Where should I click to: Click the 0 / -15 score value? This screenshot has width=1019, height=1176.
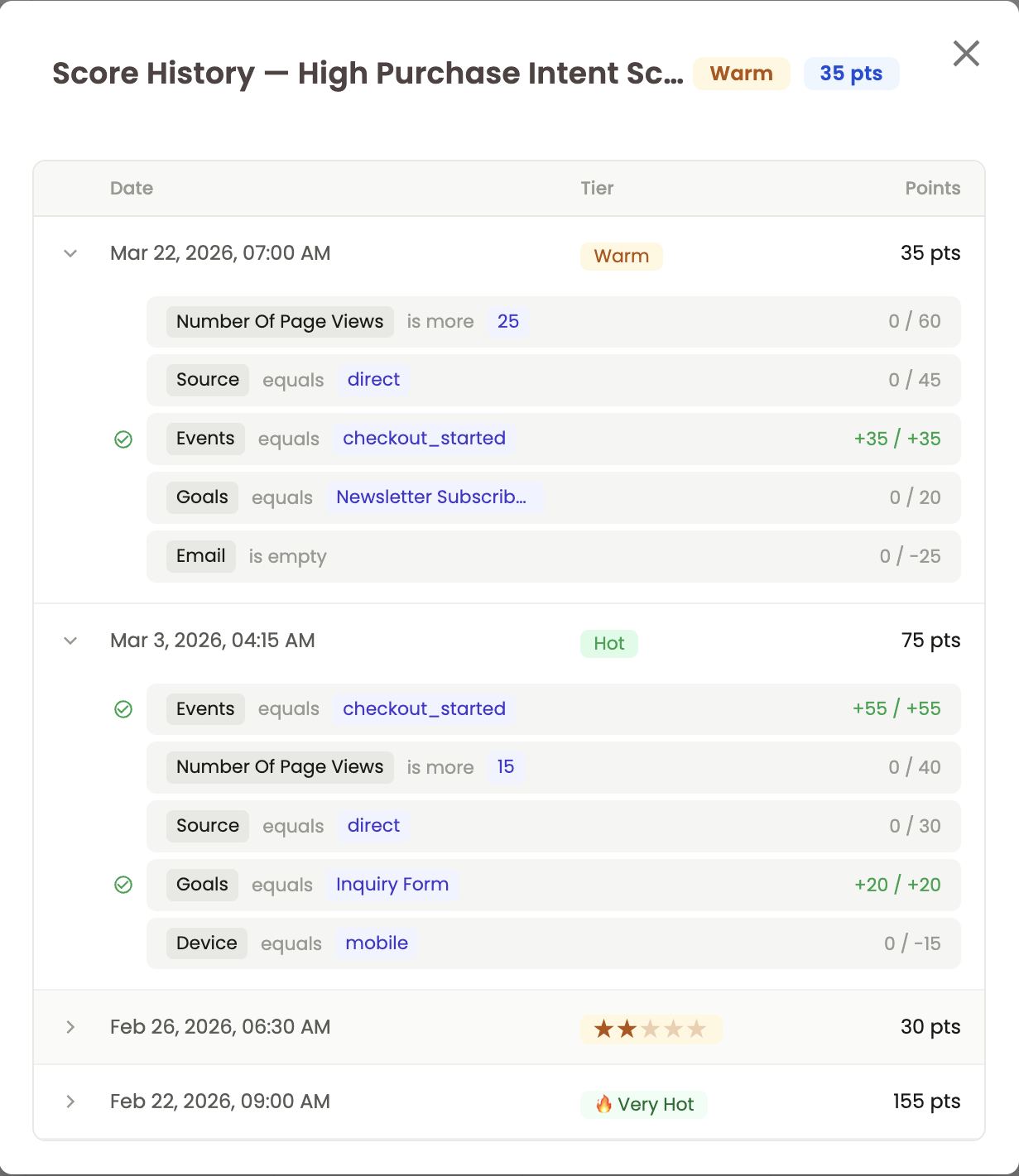(912, 943)
